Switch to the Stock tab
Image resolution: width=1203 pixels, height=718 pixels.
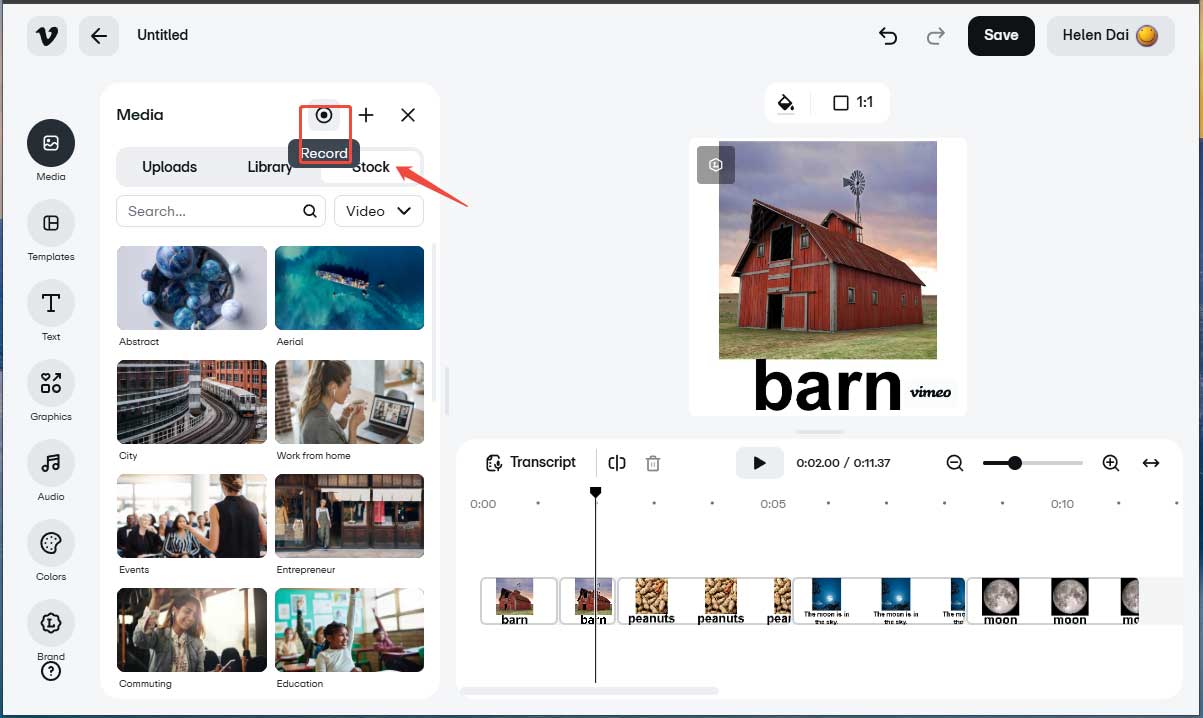click(370, 167)
